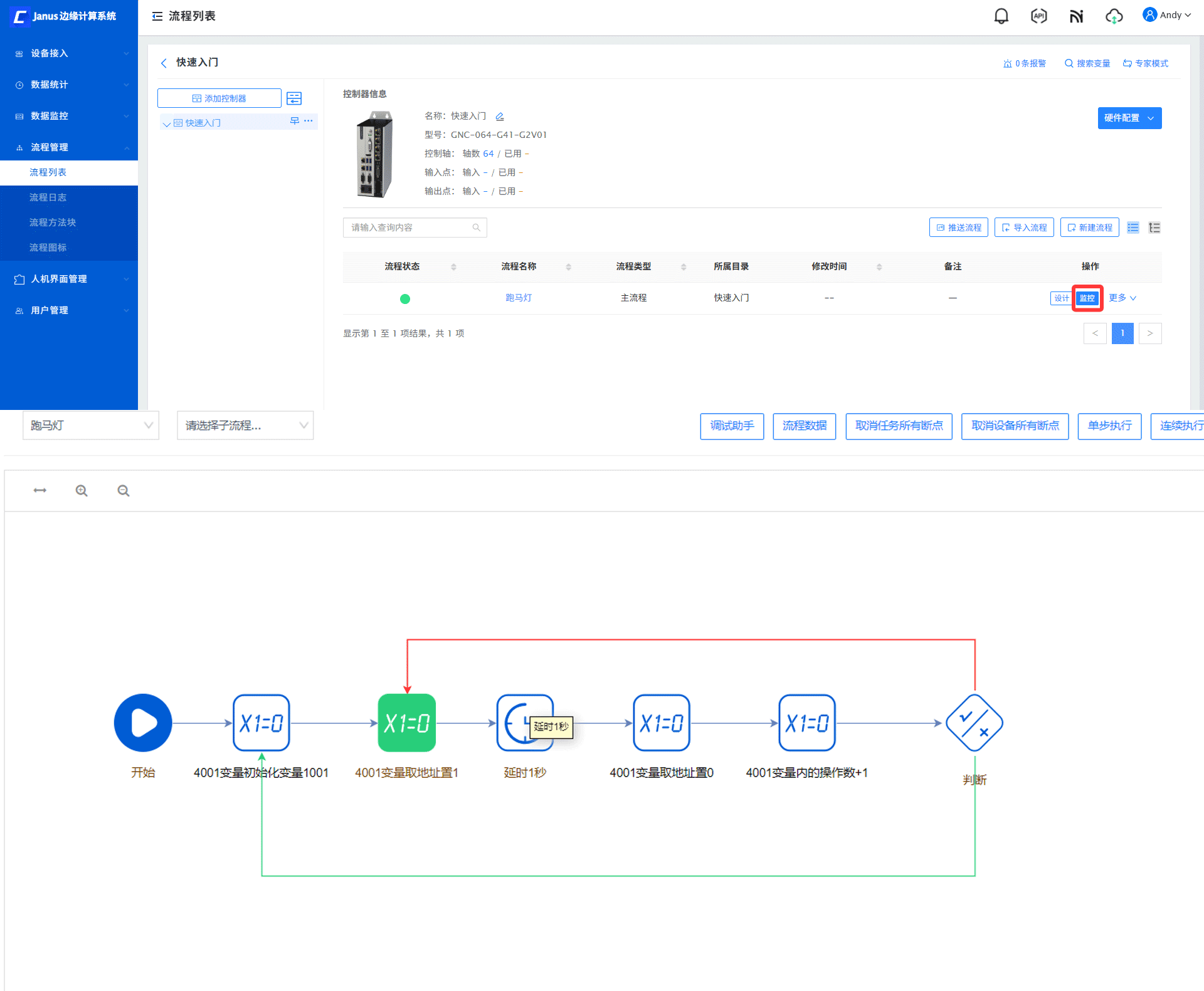This screenshot has width=1204, height=991.
Task: Open 流程日志 in the sidebar
Action: pos(48,197)
